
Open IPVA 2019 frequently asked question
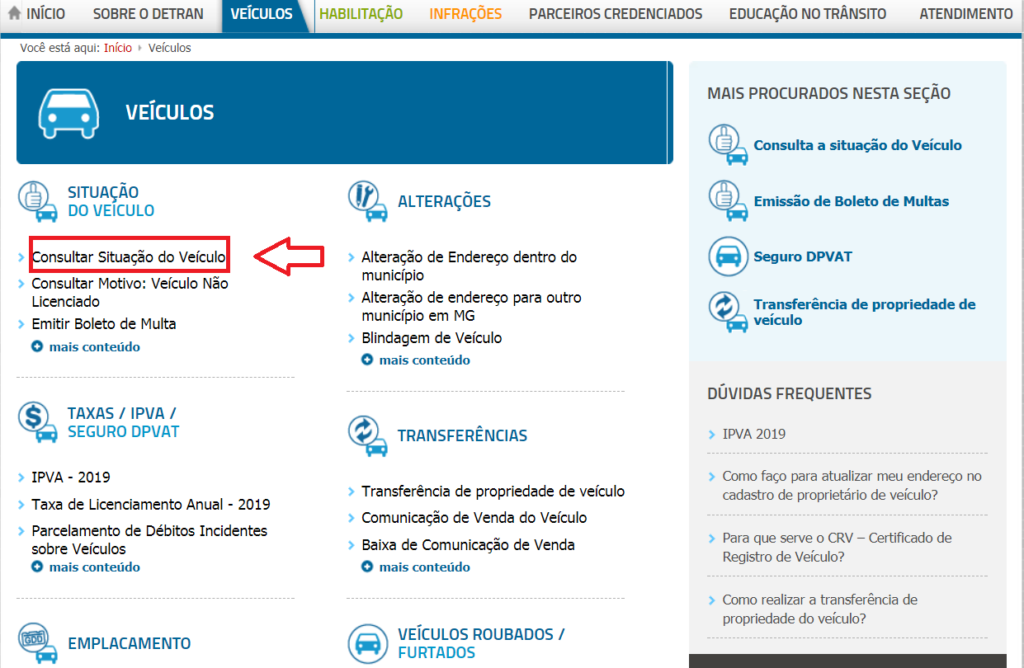point(754,434)
